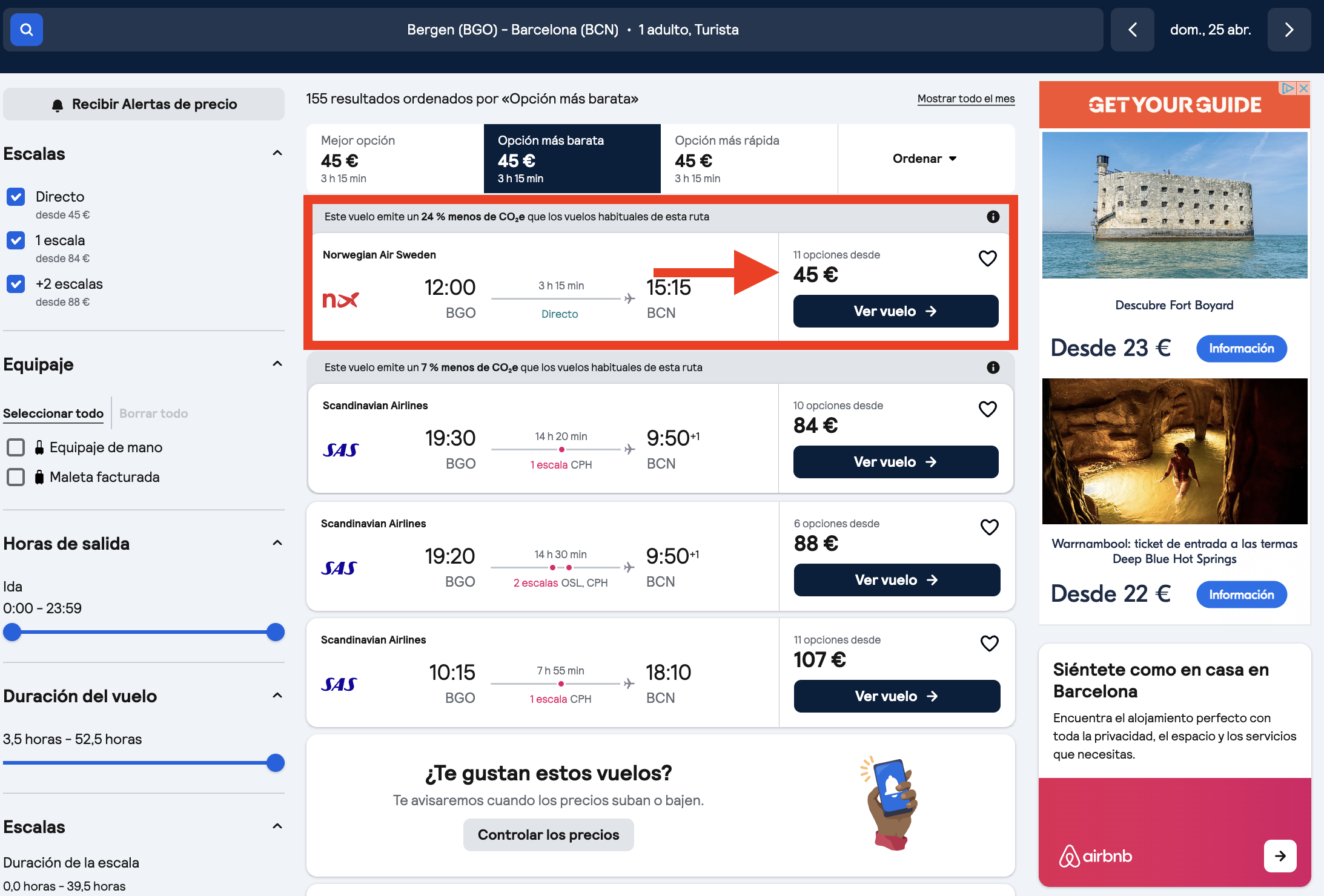Click Mostrar todo el mes link
This screenshot has width=1324, height=896.
966,99
